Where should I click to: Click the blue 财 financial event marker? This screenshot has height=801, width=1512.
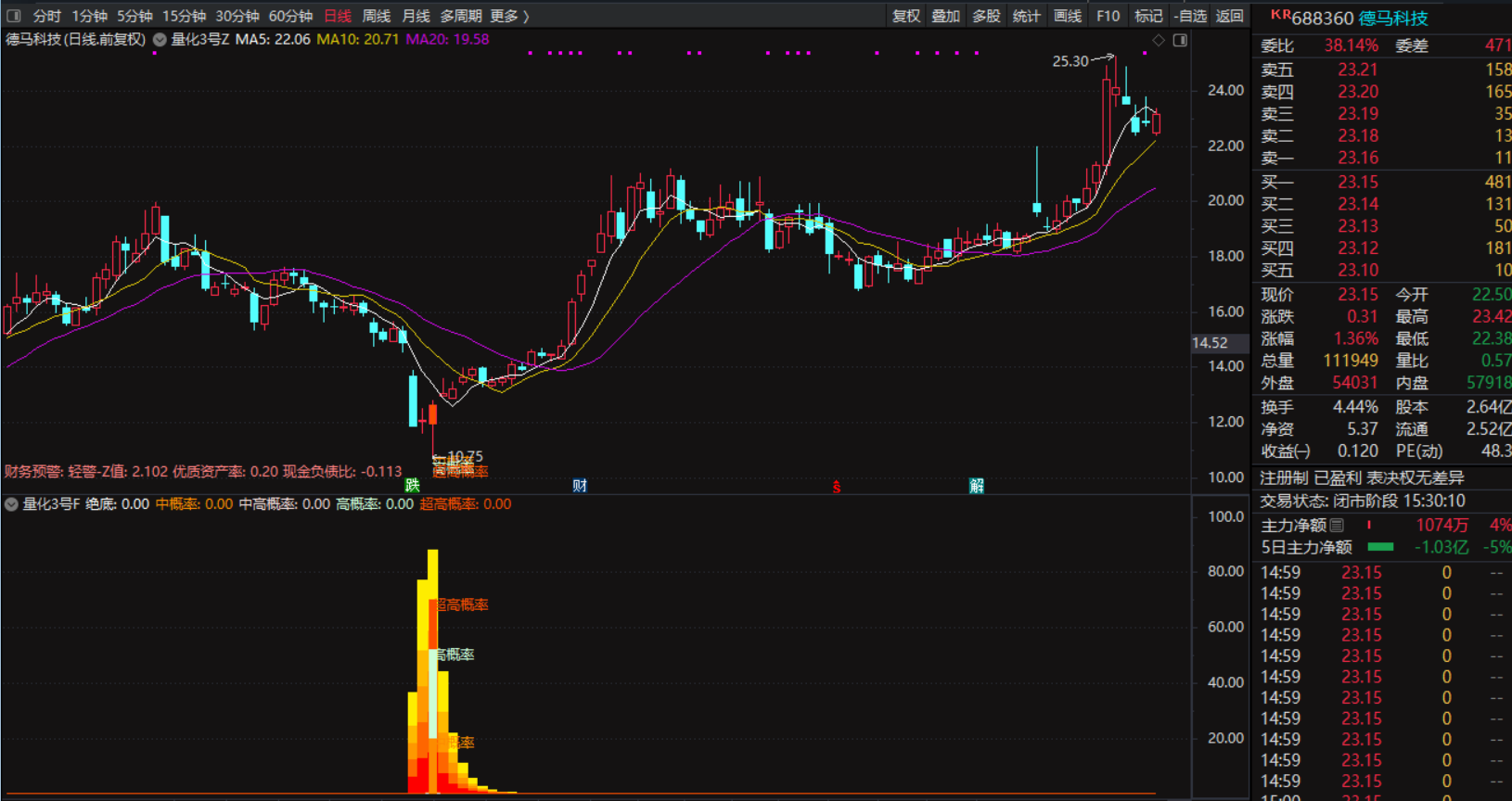[x=580, y=485]
